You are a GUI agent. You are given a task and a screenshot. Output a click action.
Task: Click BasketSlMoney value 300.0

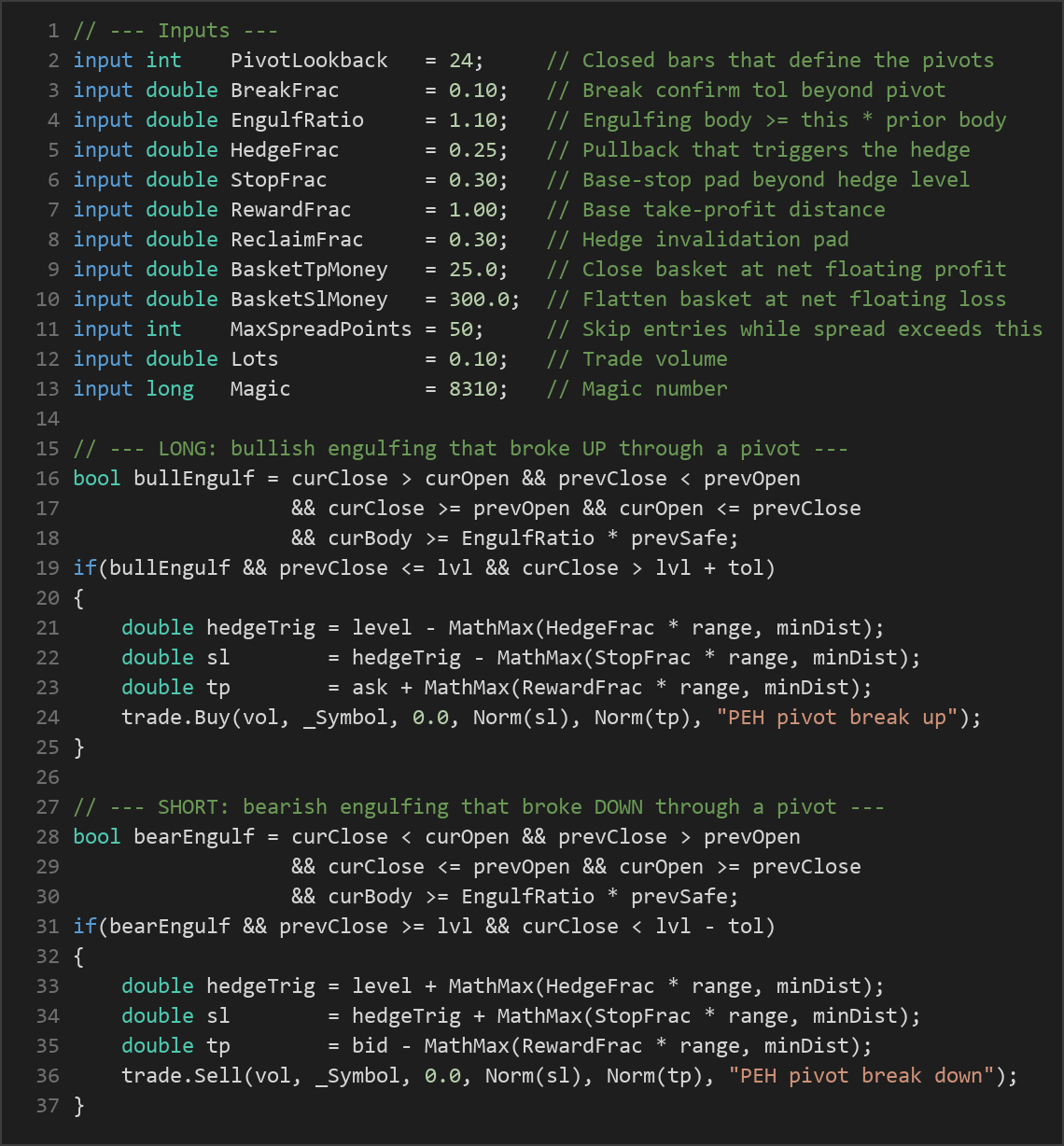coord(479,300)
